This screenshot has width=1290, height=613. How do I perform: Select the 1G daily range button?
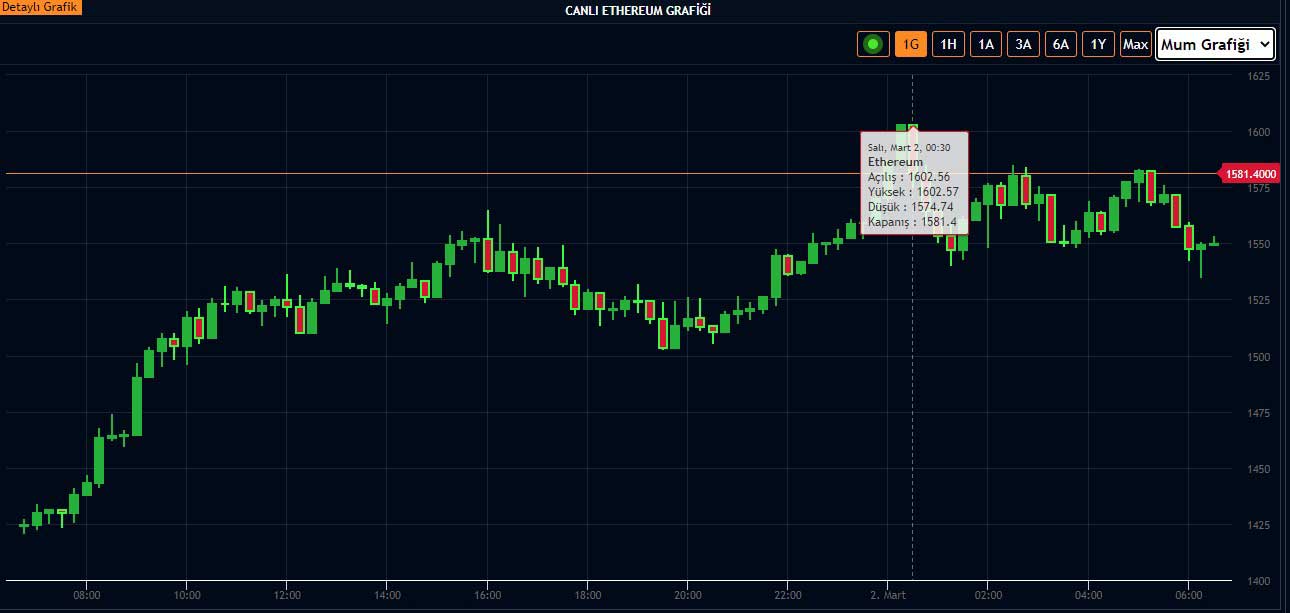tap(911, 44)
